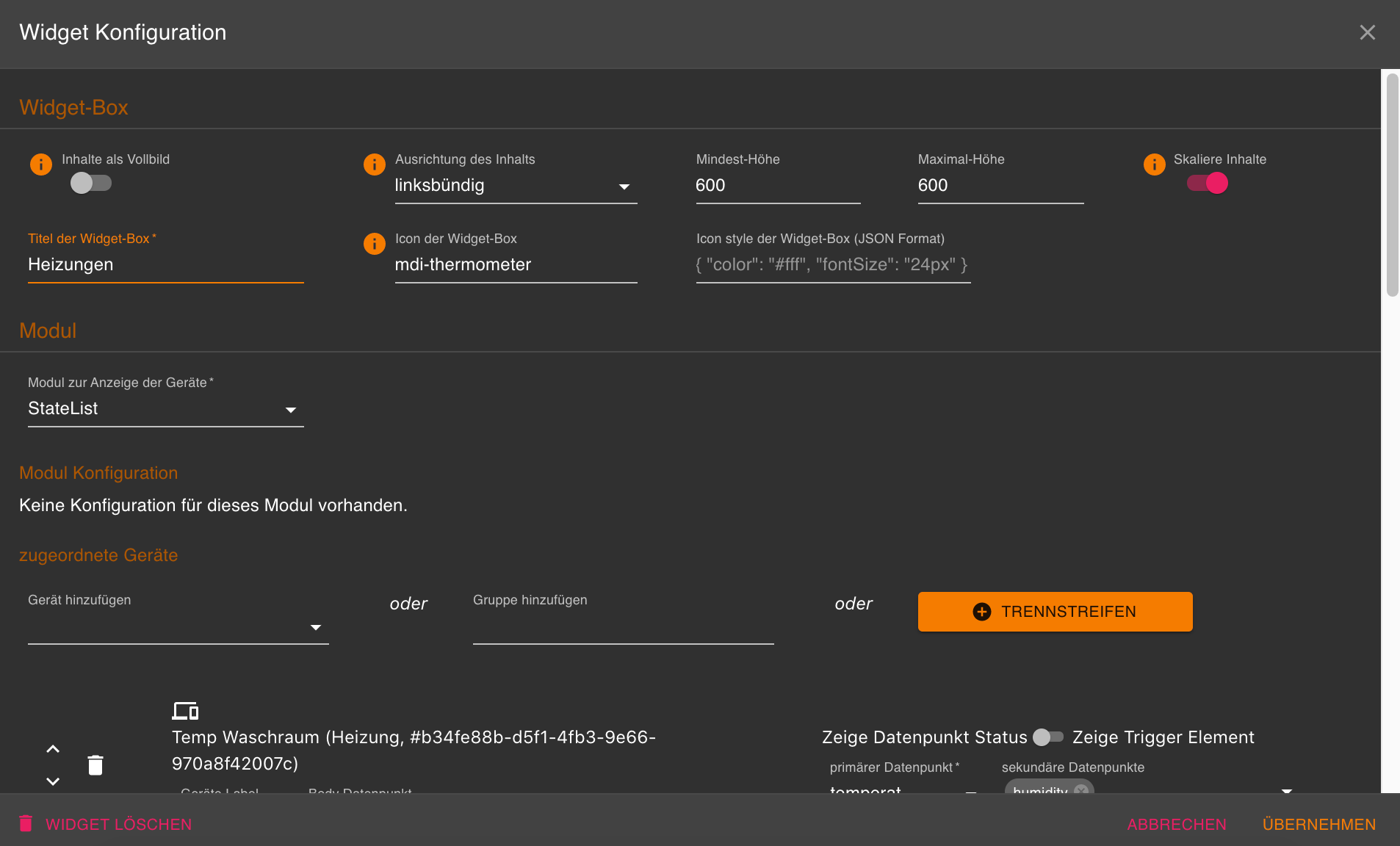
Task: Click Widget Löschen button
Action: (x=106, y=824)
